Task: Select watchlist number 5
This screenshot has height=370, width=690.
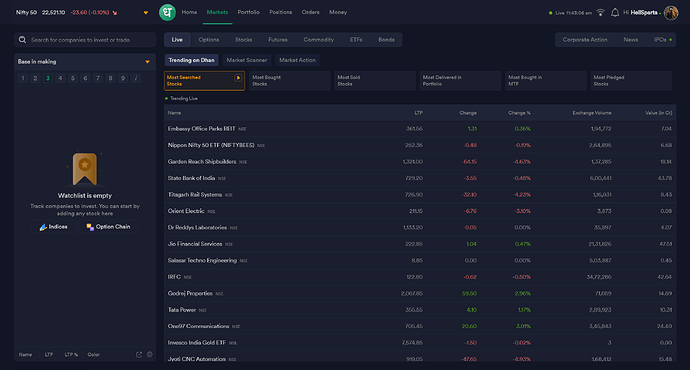Action: tap(73, 78)
